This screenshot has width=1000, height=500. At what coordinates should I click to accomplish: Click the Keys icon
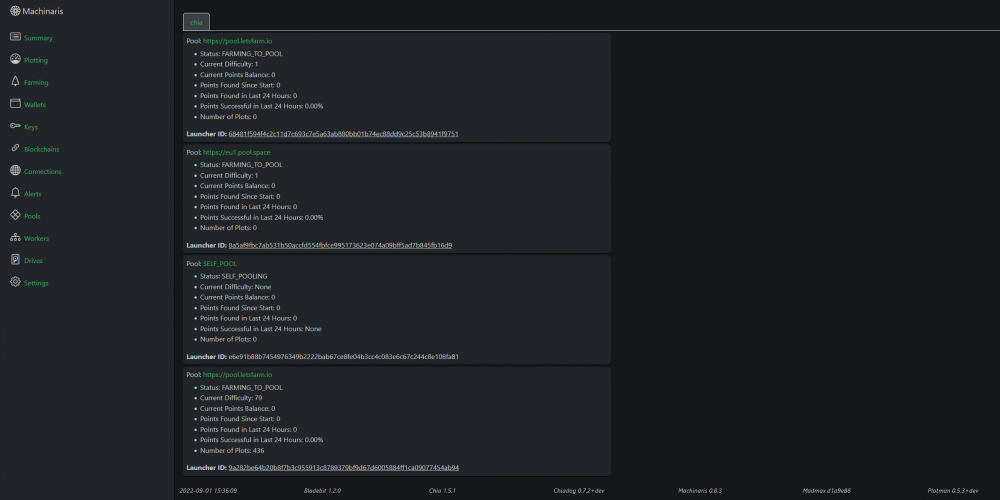pyautogui.click(x=15, y=126)
